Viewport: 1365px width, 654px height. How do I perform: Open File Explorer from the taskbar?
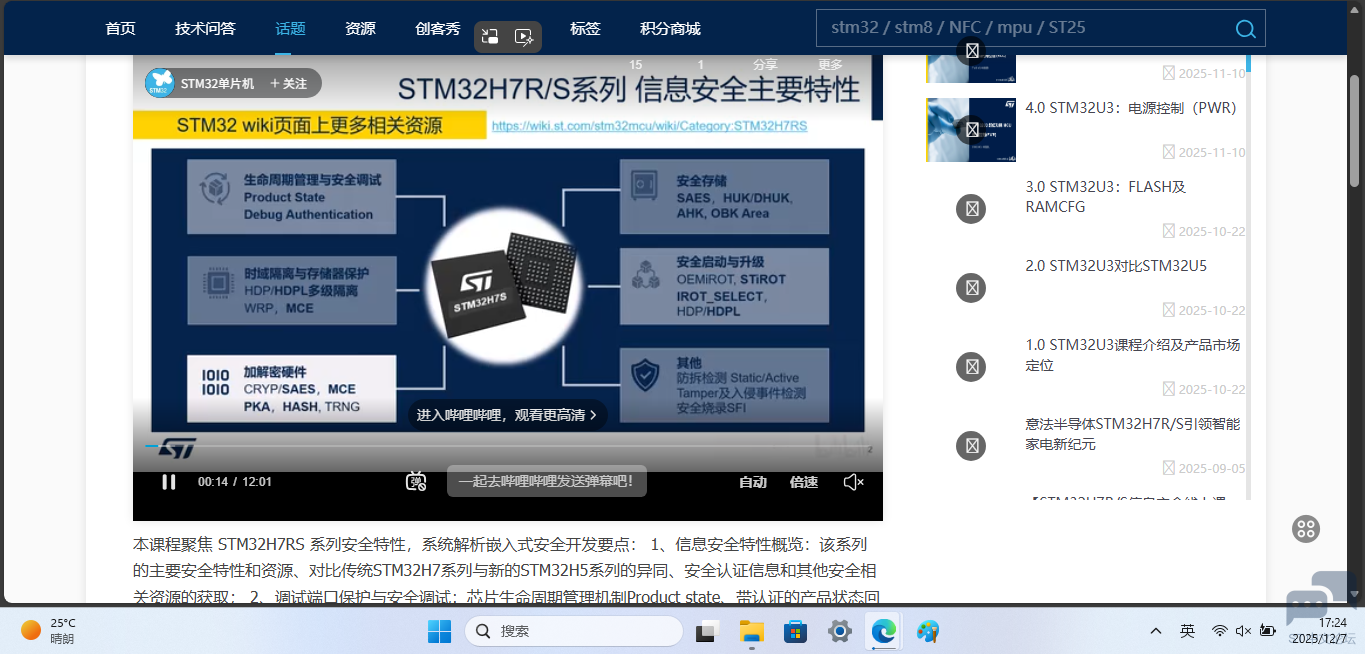point(751,631)
